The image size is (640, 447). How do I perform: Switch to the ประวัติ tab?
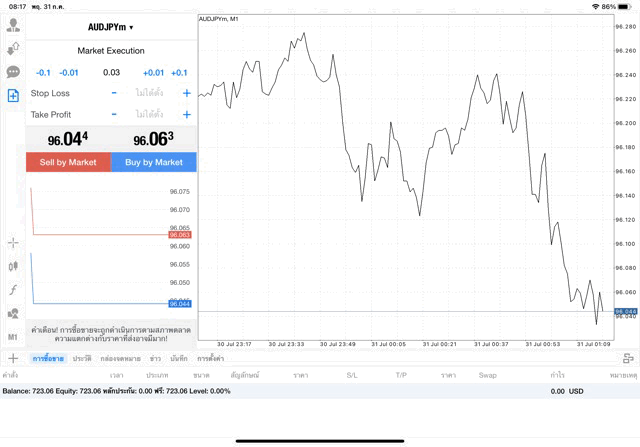(x=82, y=357)
